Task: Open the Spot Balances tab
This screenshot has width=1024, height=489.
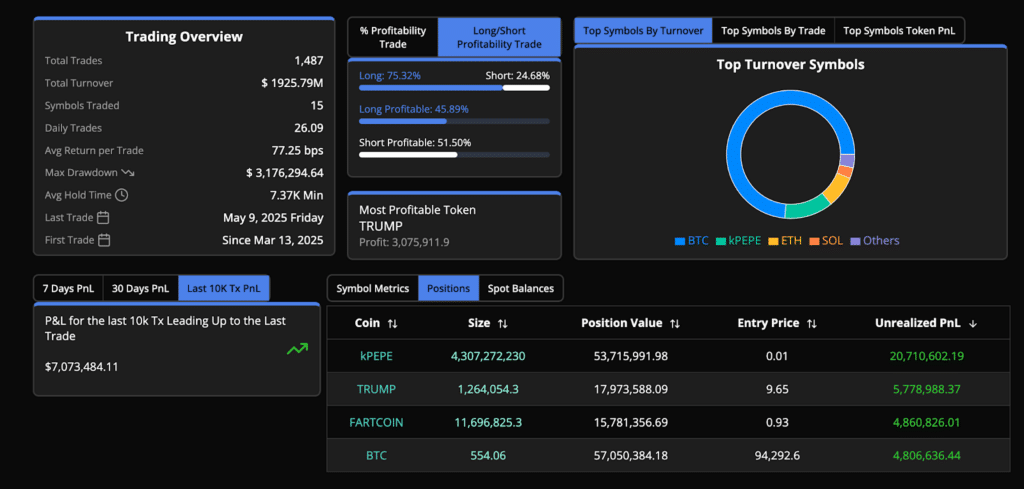Action: pos(521,288)
